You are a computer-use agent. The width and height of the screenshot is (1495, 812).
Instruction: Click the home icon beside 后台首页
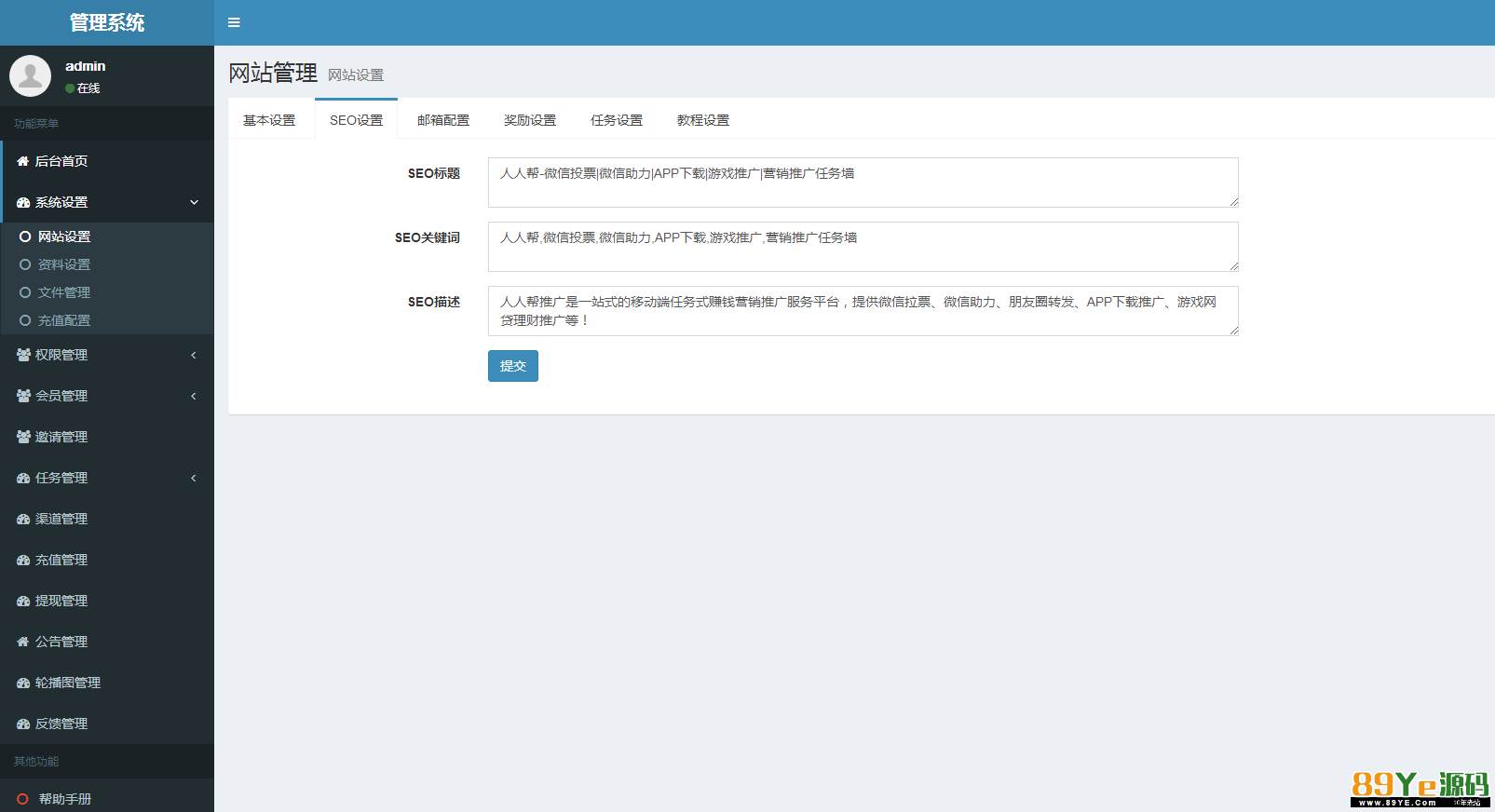pyautogui.click(x=23, y=161)
